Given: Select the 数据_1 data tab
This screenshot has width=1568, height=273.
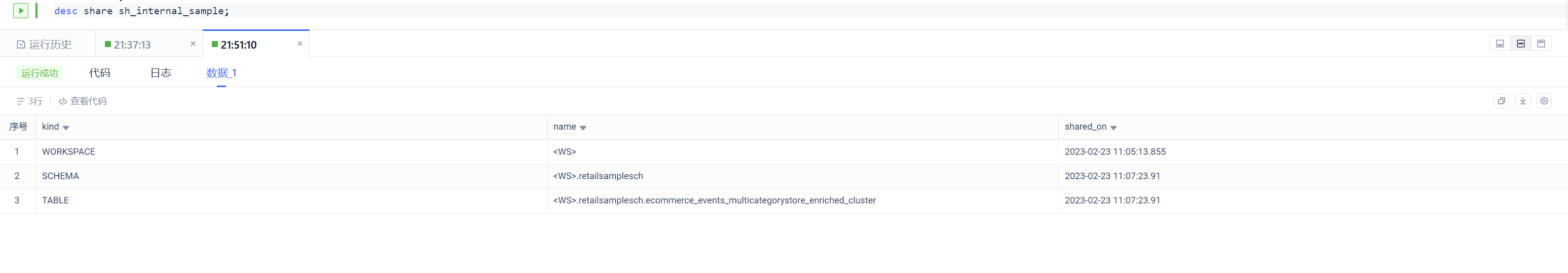Looking at the screenshot, I should 221,73.
